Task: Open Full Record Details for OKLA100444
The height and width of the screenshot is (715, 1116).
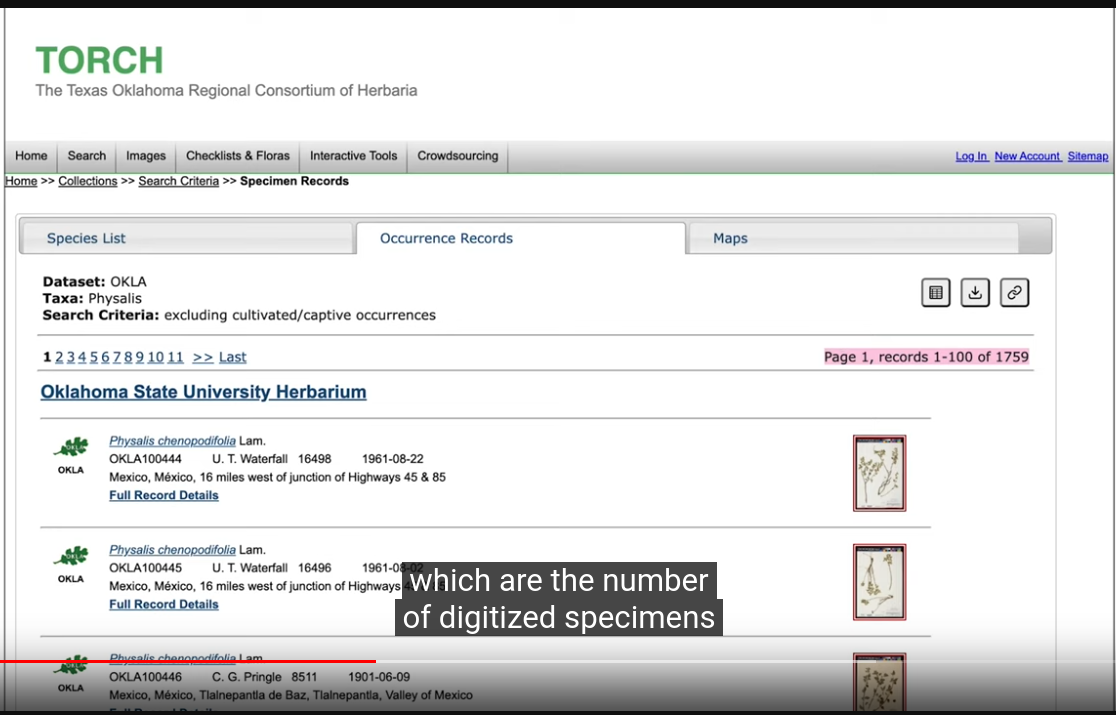Action: (x=164, y=495)
